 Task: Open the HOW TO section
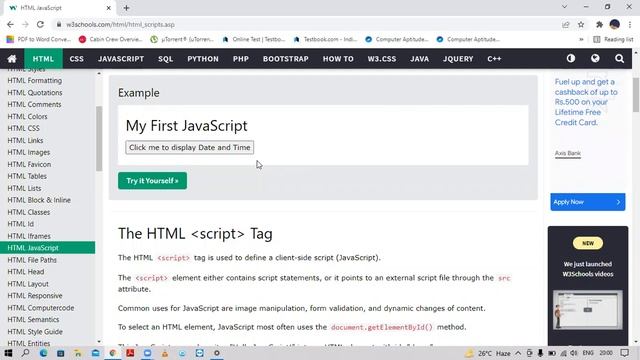(338, 59)
